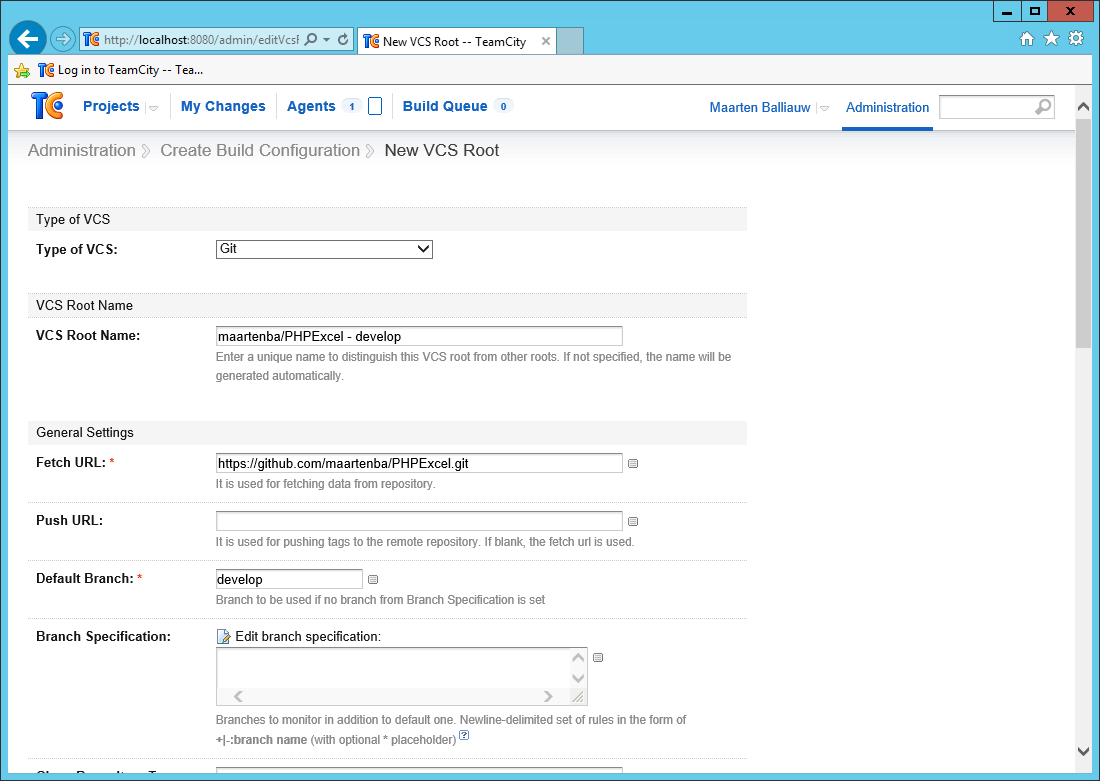
Task: Expand the Projects navigation dropdown
Action: click(x=153, y=107)
